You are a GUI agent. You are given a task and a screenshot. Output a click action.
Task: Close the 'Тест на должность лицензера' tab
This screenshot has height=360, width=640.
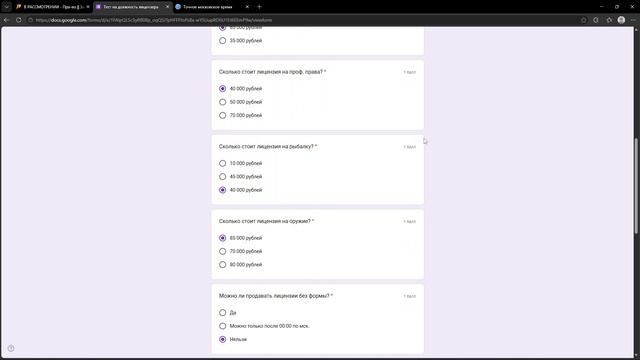click(167, 7)
